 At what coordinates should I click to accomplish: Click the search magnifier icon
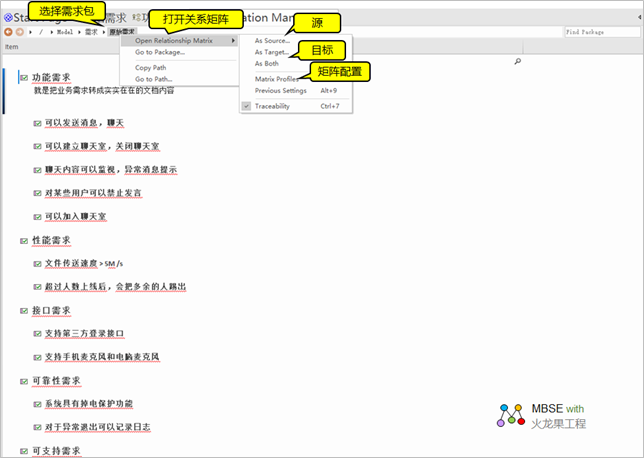(517, 62)
